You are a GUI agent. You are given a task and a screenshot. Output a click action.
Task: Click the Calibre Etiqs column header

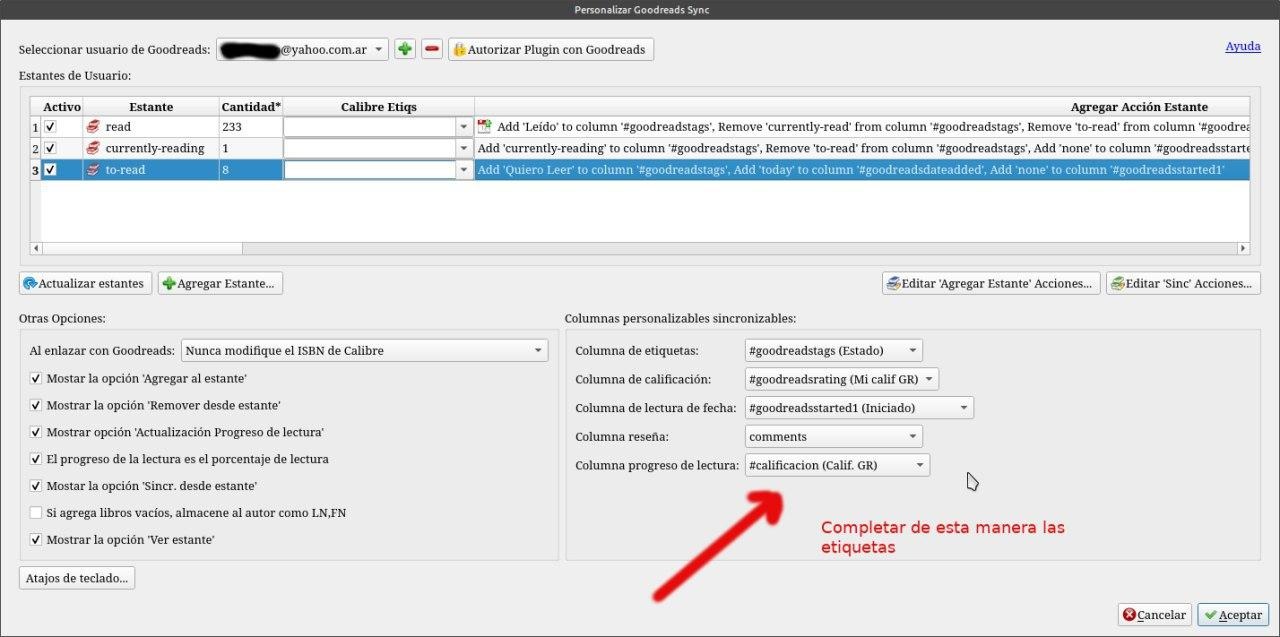[379, 107]
